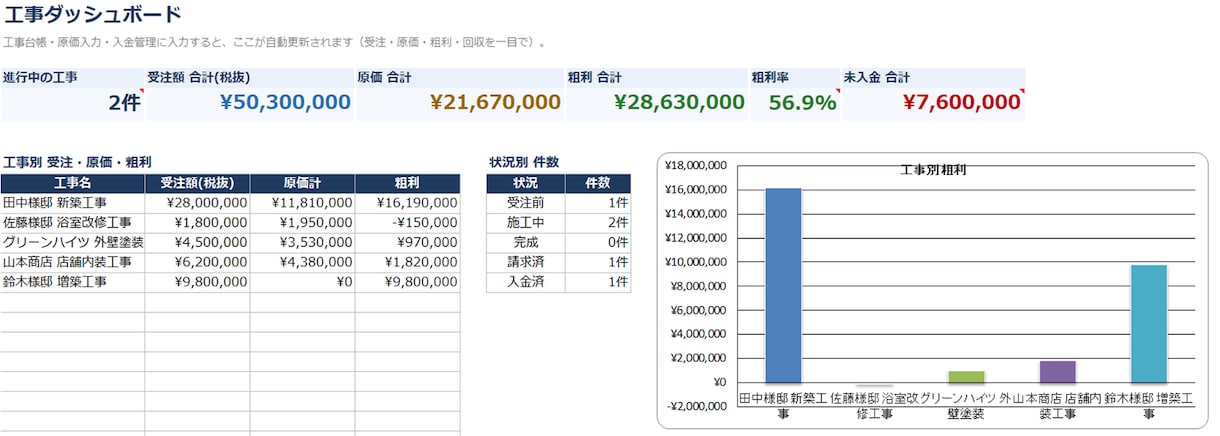Click the -¥2,000,000 axis label
The width and height of the screenshot is (1220, 436).
coord(695,406)
